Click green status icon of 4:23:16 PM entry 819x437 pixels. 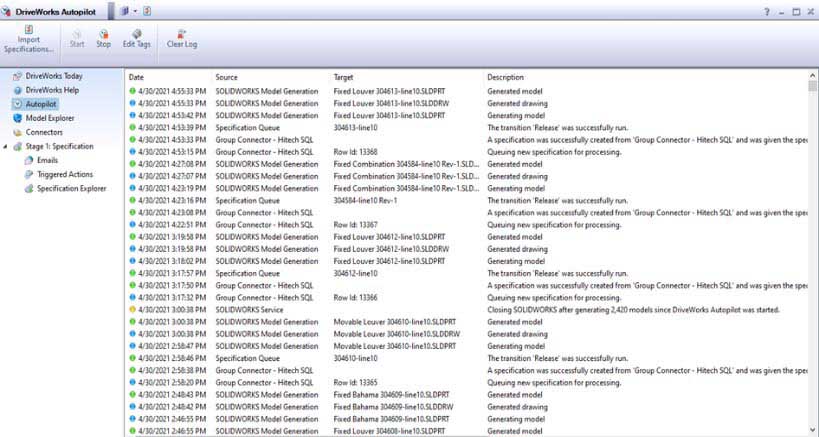pos(133,200)
